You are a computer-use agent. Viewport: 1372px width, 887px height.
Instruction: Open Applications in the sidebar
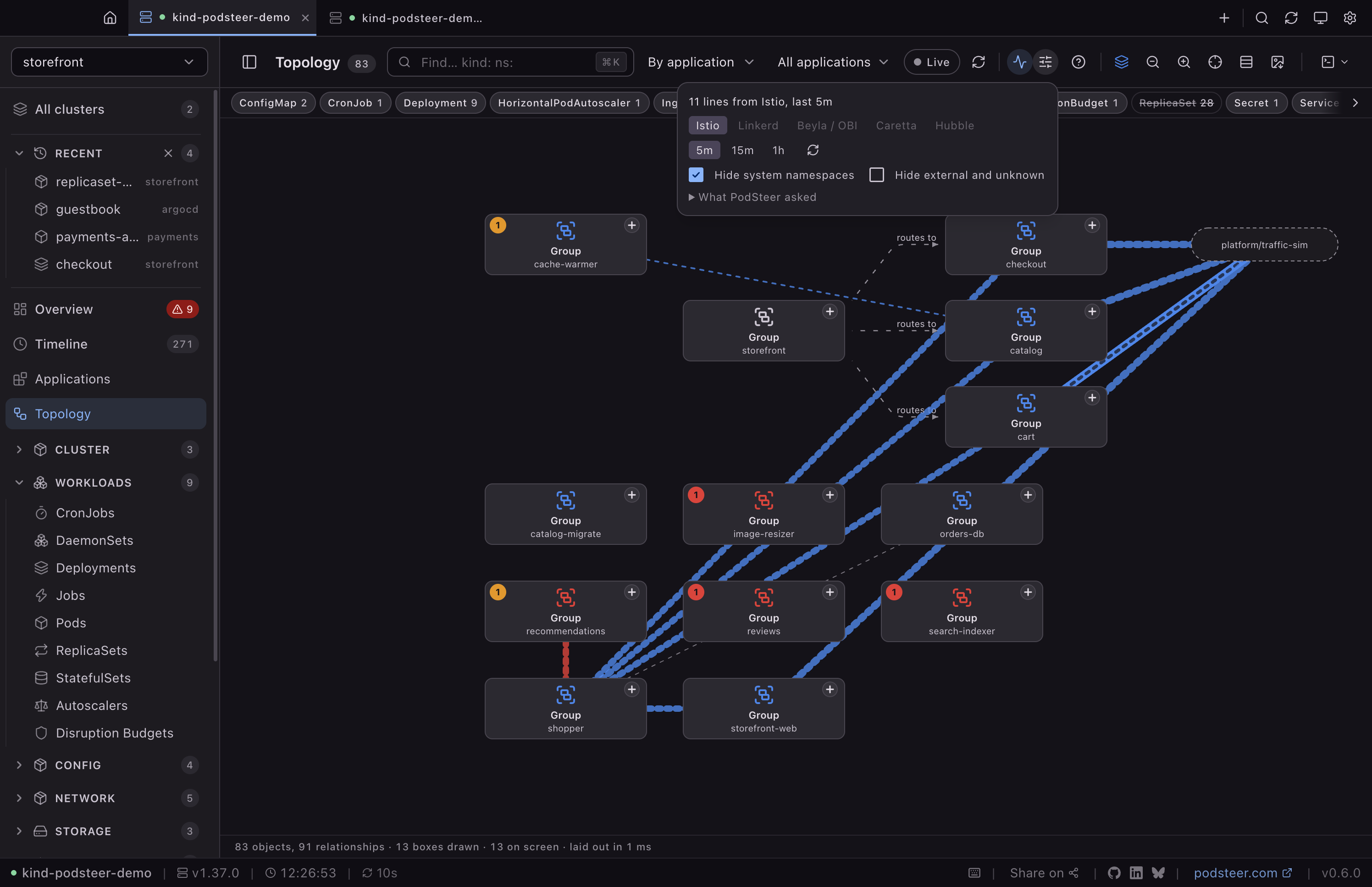tap(106, 379)
